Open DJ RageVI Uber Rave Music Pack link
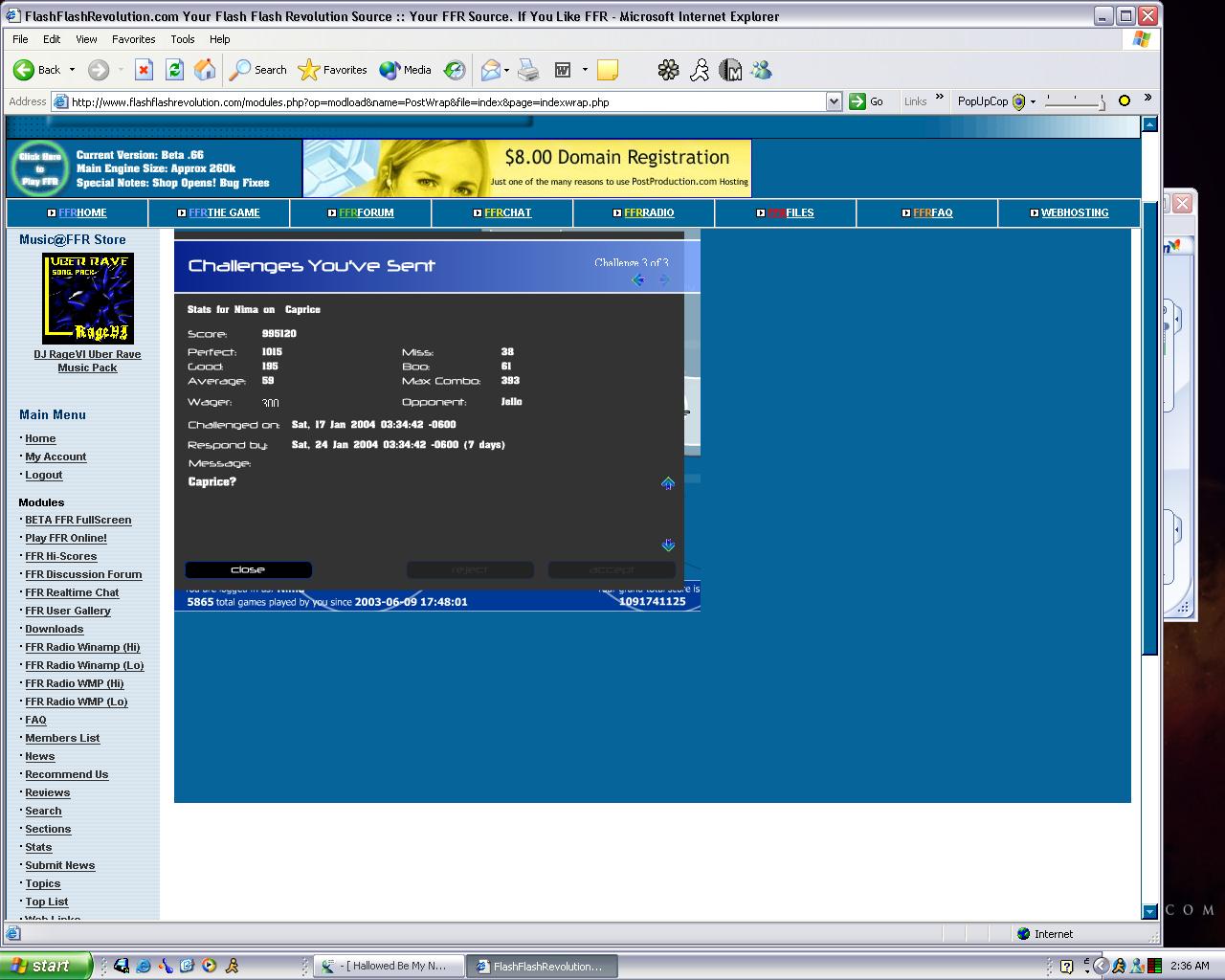The image size is (1225, 980). (87, 361)
